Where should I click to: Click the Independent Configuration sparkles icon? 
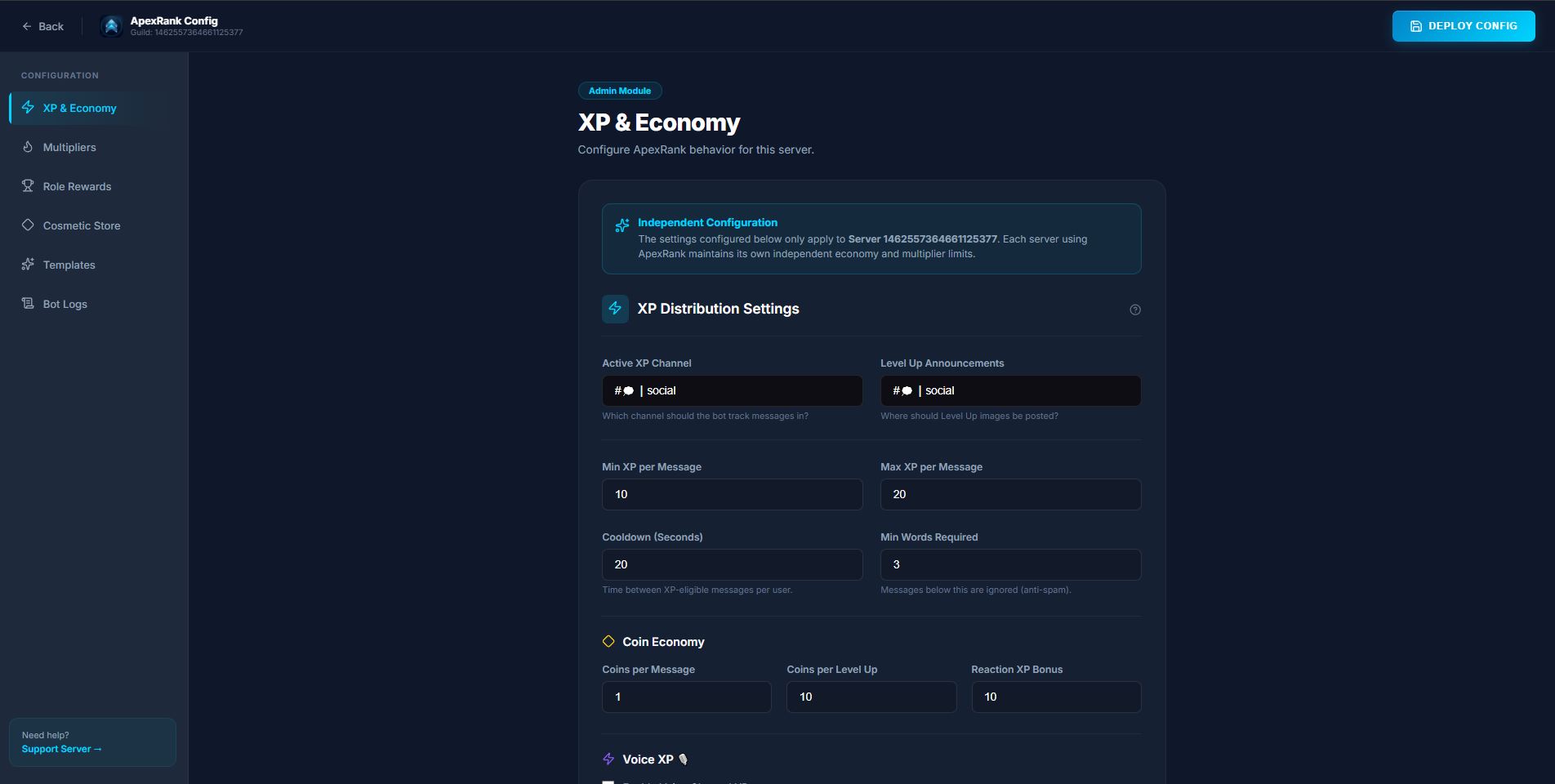coord(622,225)
